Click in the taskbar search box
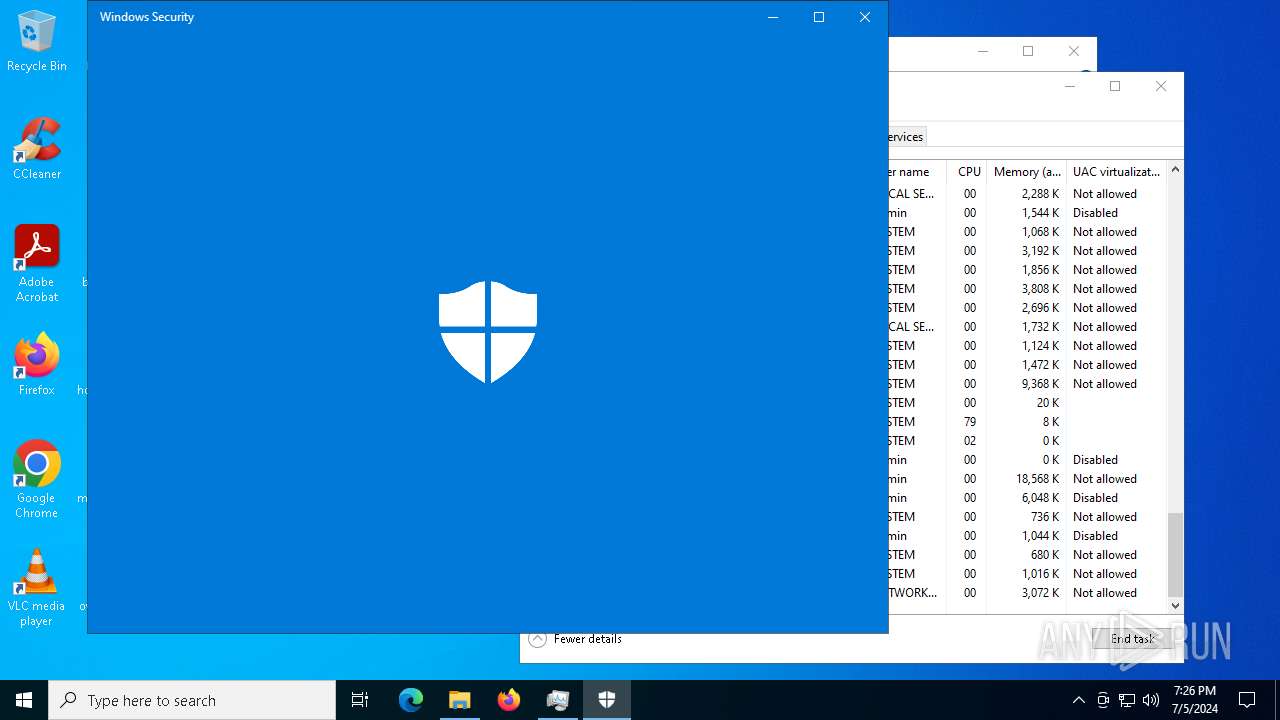 point(192,700)
